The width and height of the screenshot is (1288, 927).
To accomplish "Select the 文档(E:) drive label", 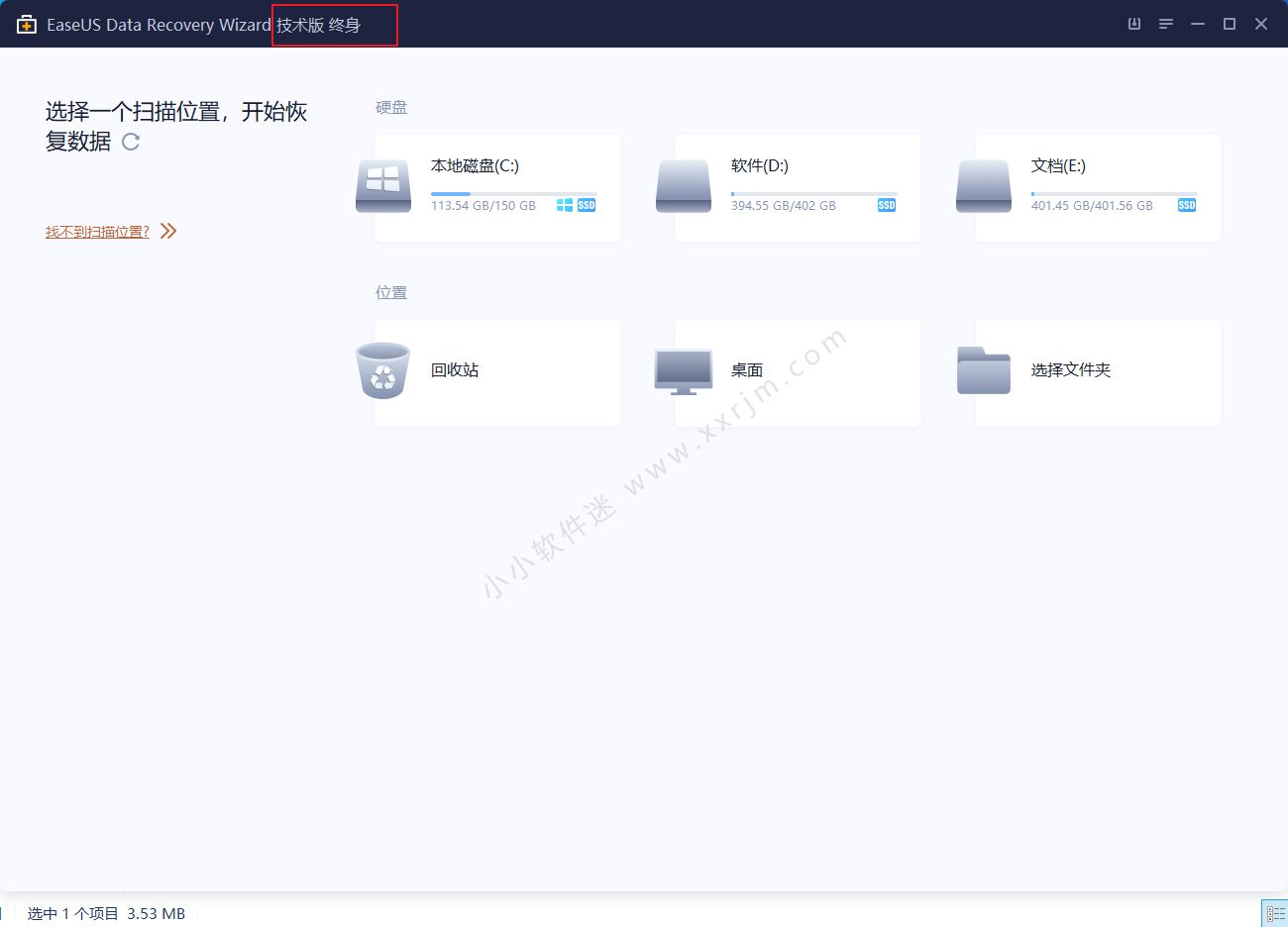I will pyautogui.click(x=1058, y=165).
